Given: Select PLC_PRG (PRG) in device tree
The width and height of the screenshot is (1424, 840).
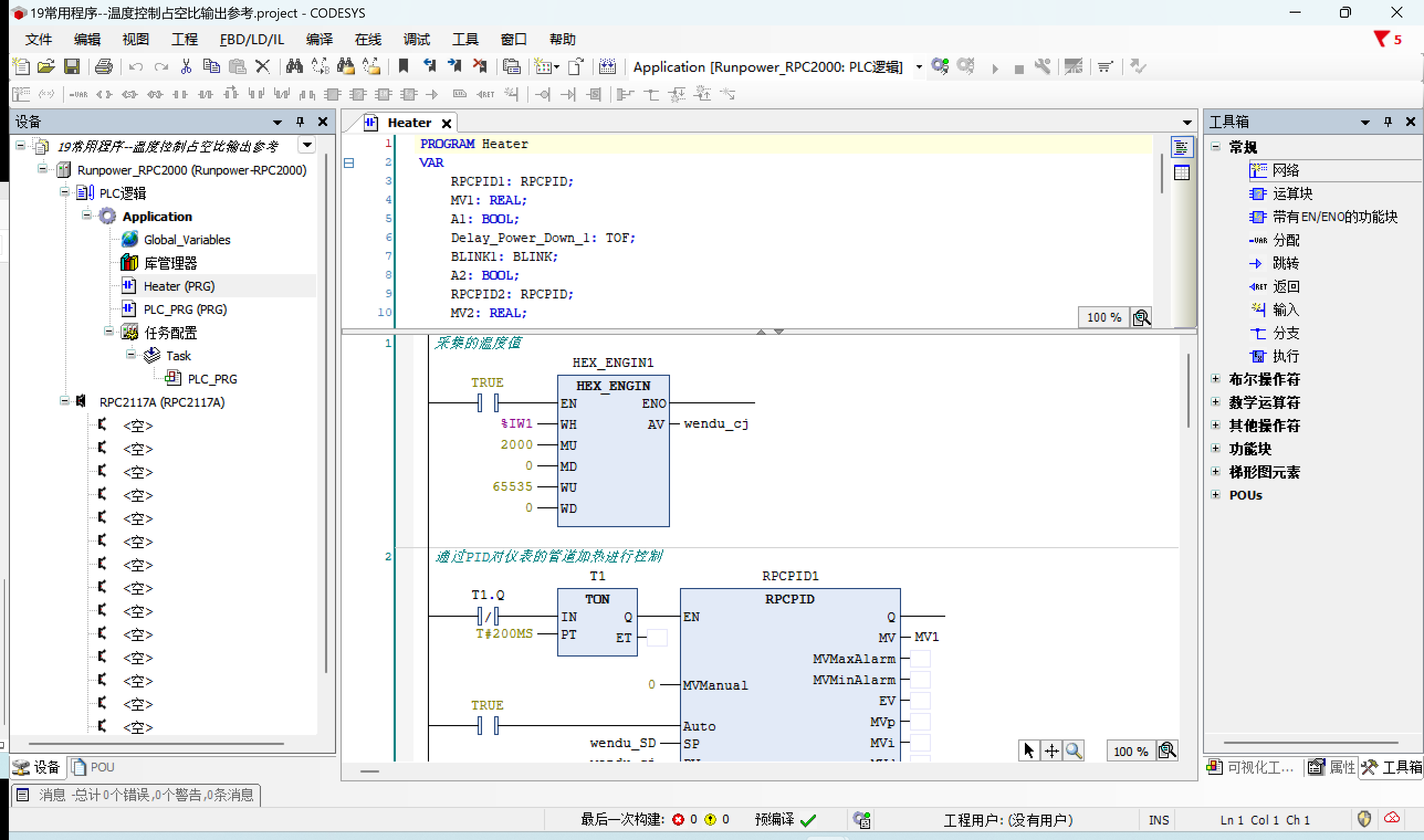Looking at the screenshot, I should 185,309.
